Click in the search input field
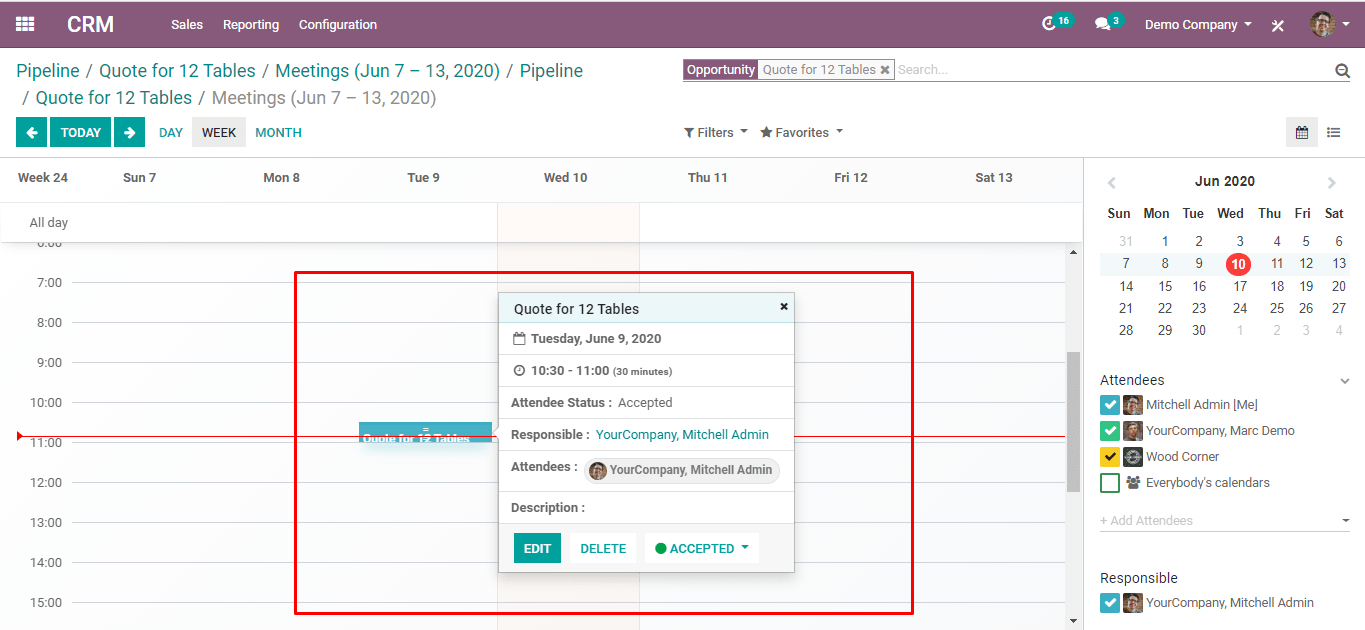The height and width of the screenshot is (630, 1365). click(x=1113, y=70)
